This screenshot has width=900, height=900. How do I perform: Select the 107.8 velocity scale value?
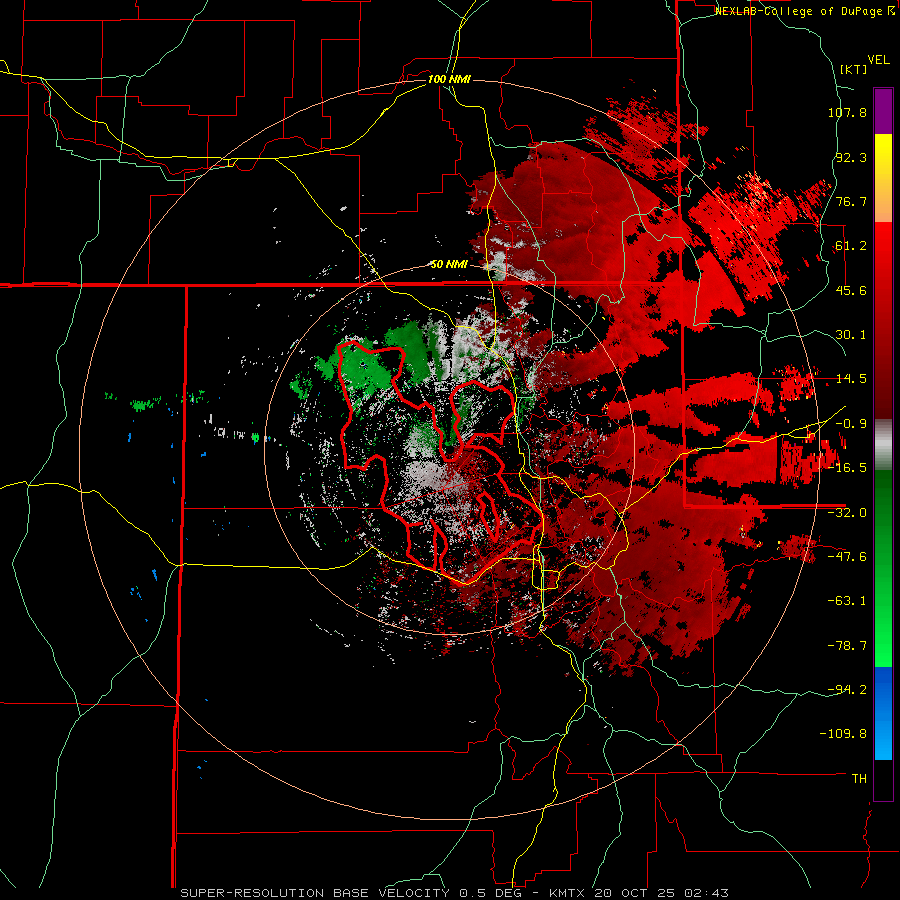[847, 112]
